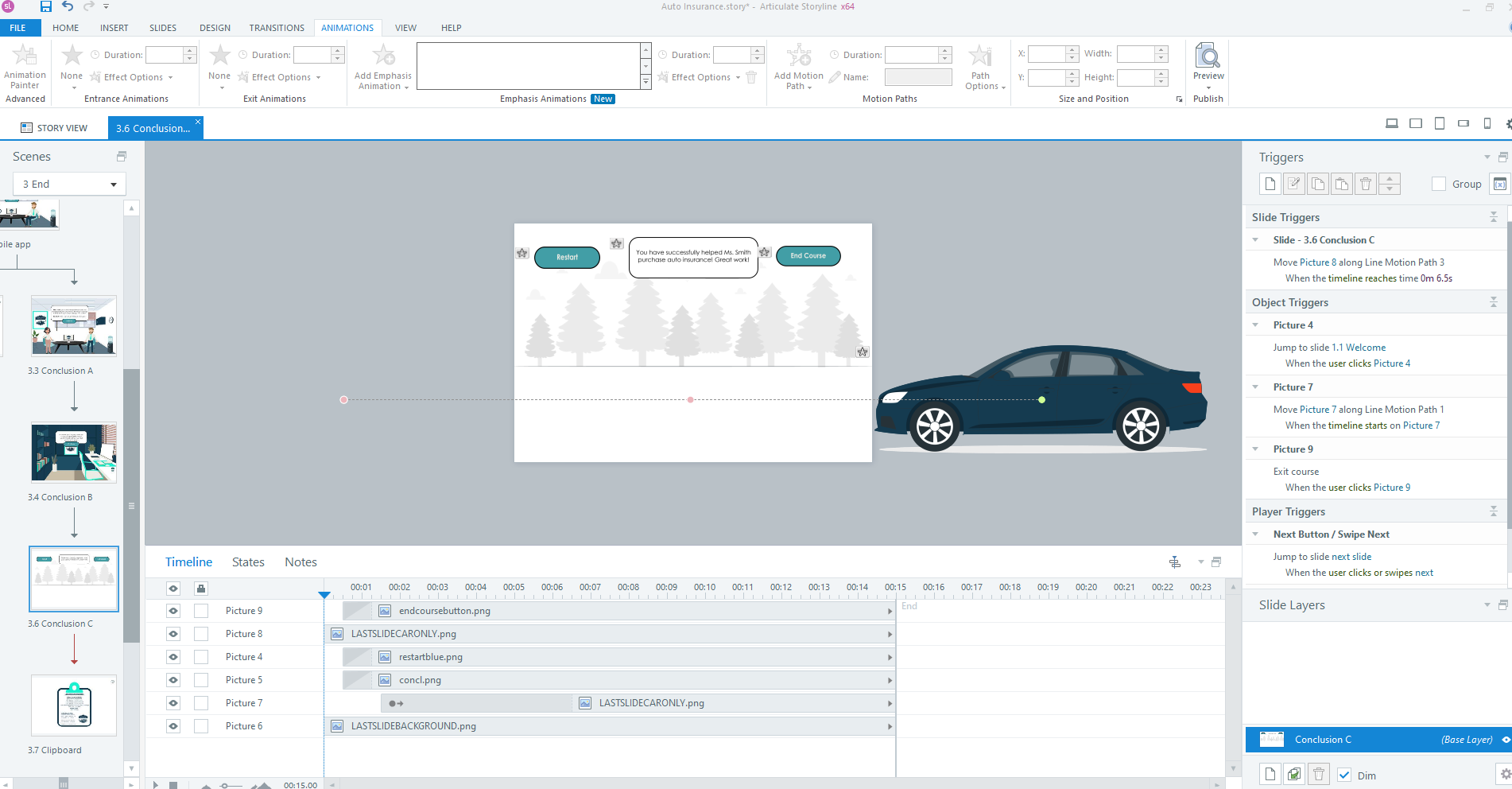
Task: Lock Picture 6 using its lock box
Action: click(x=201, y=726)
